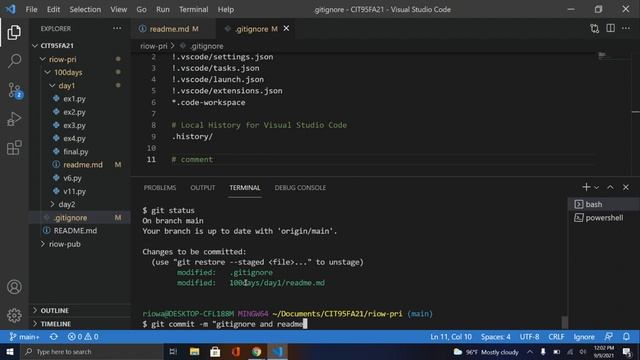Image resolution: width=640 pixels, height=360 pixels.
Task: Open Microsoft Store from the taskbar
Action: coord(215,351)
